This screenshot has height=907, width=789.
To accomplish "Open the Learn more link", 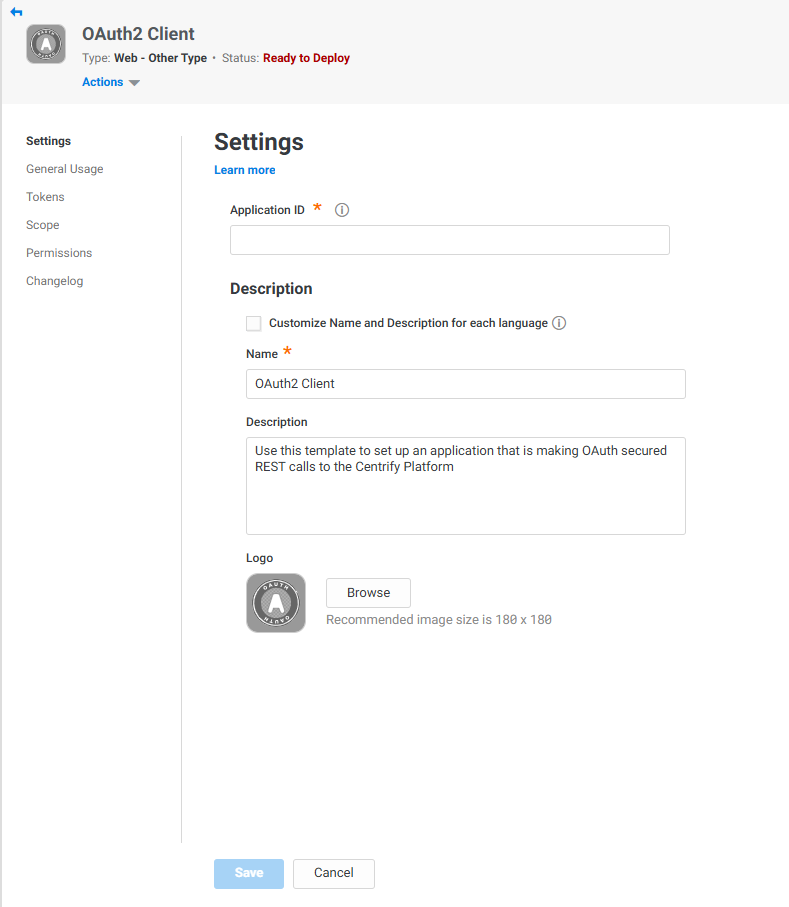I will coord(244,169).
